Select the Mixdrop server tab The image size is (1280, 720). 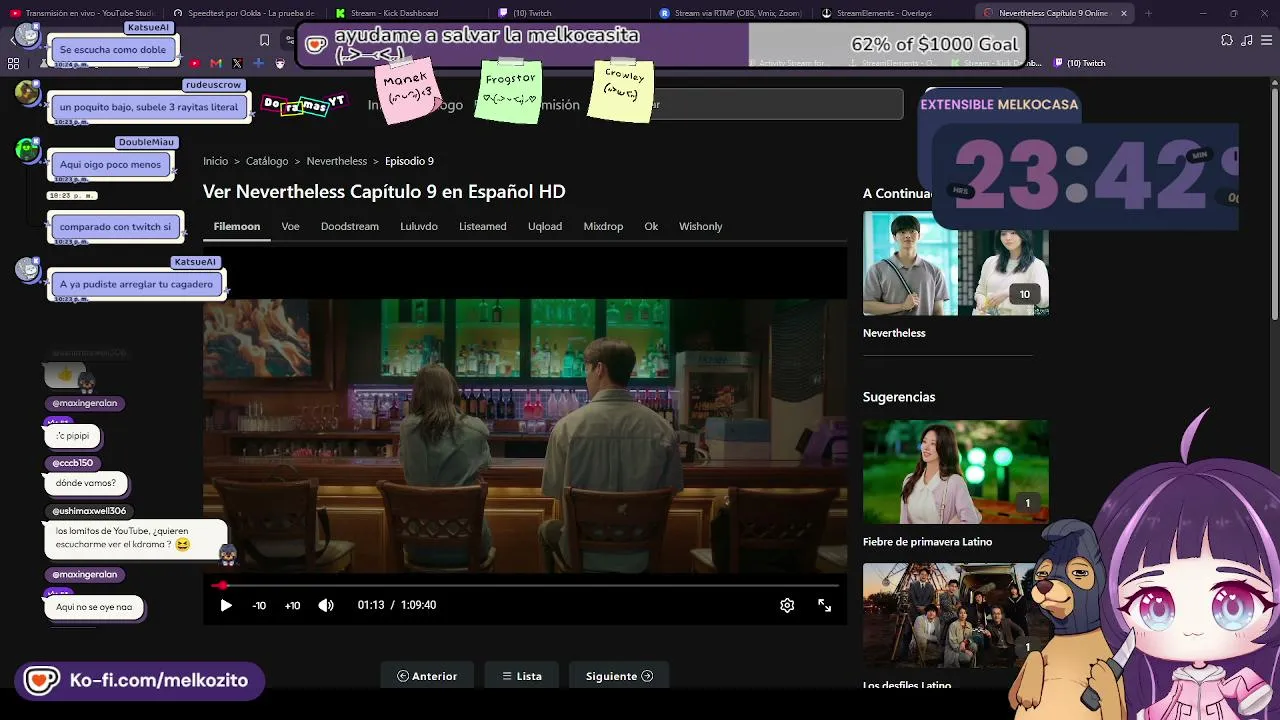coord(603,226)
